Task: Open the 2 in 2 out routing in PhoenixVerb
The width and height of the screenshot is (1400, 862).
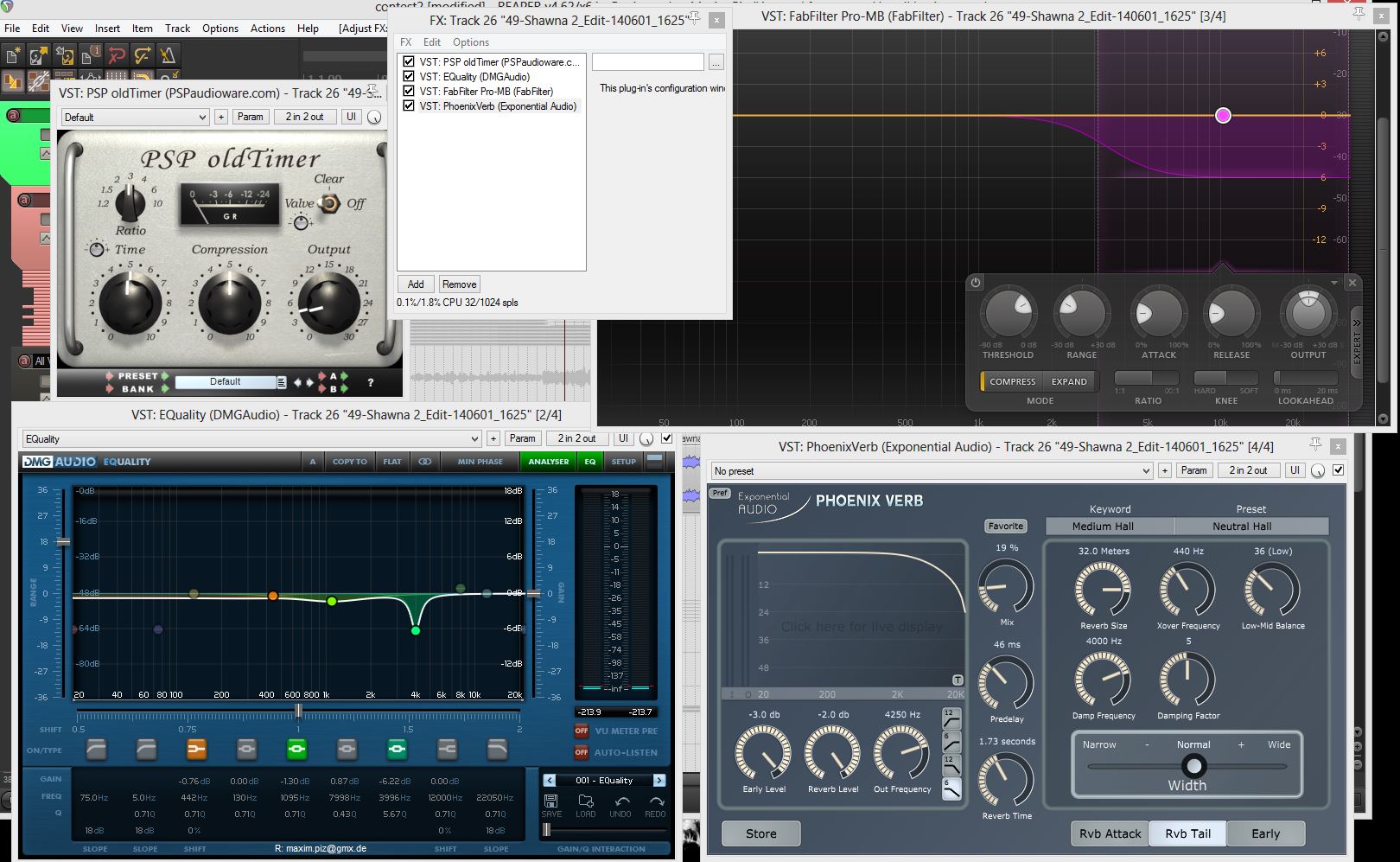Action: coord(1249,470)
